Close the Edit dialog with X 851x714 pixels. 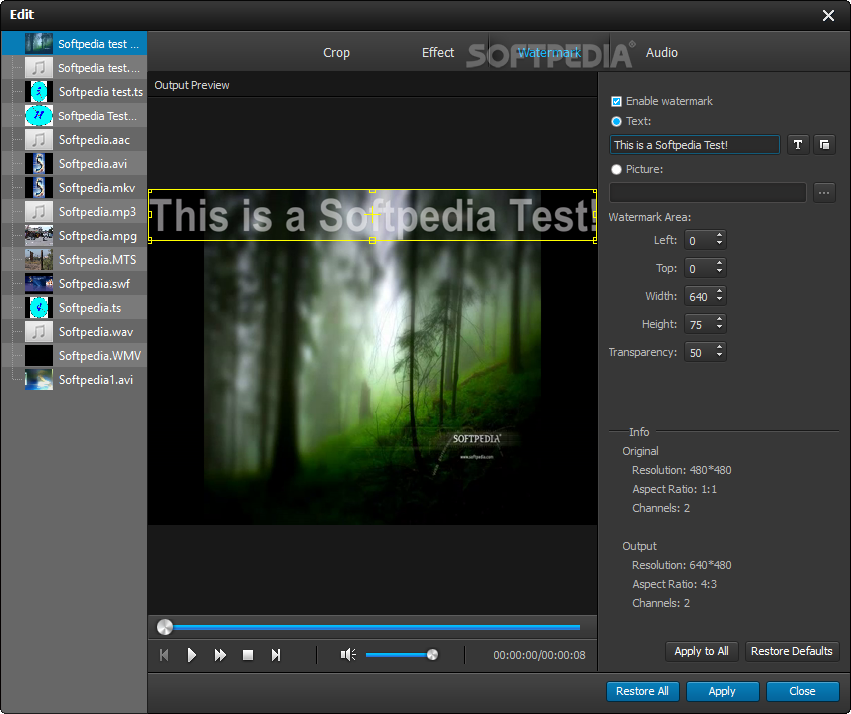[828, 15]
